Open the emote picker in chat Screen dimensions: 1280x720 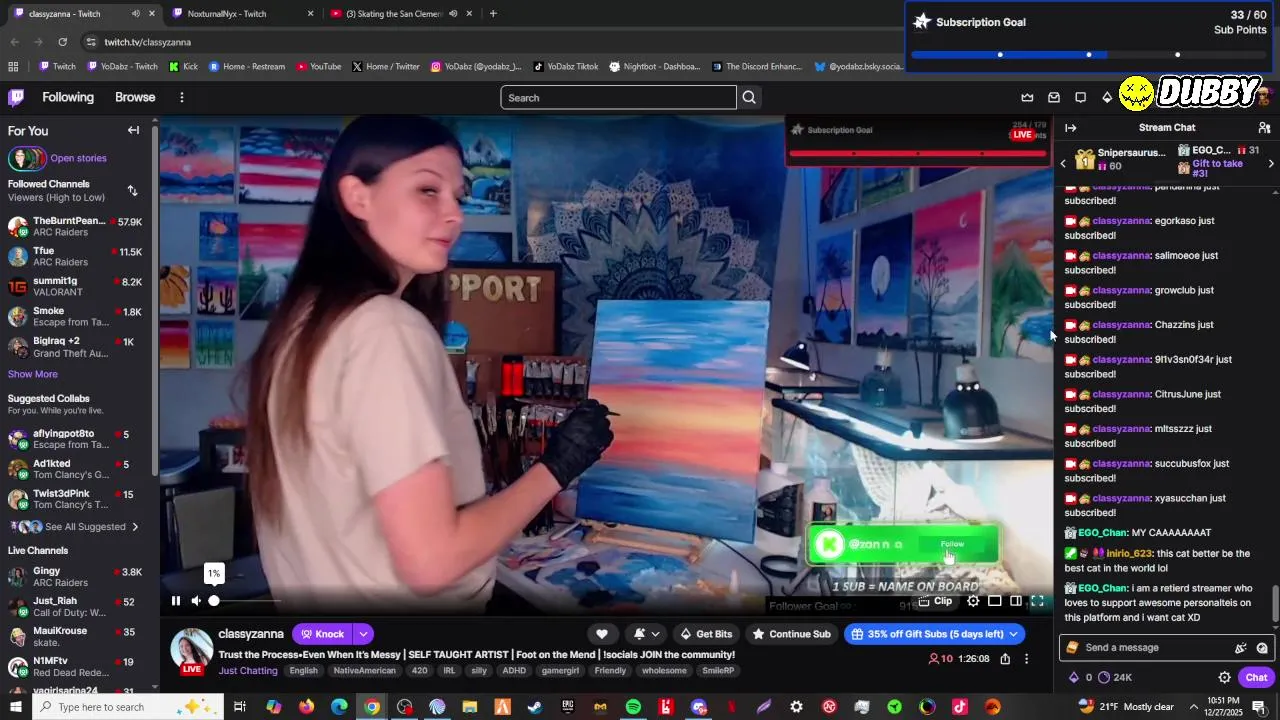point(1262,648)
